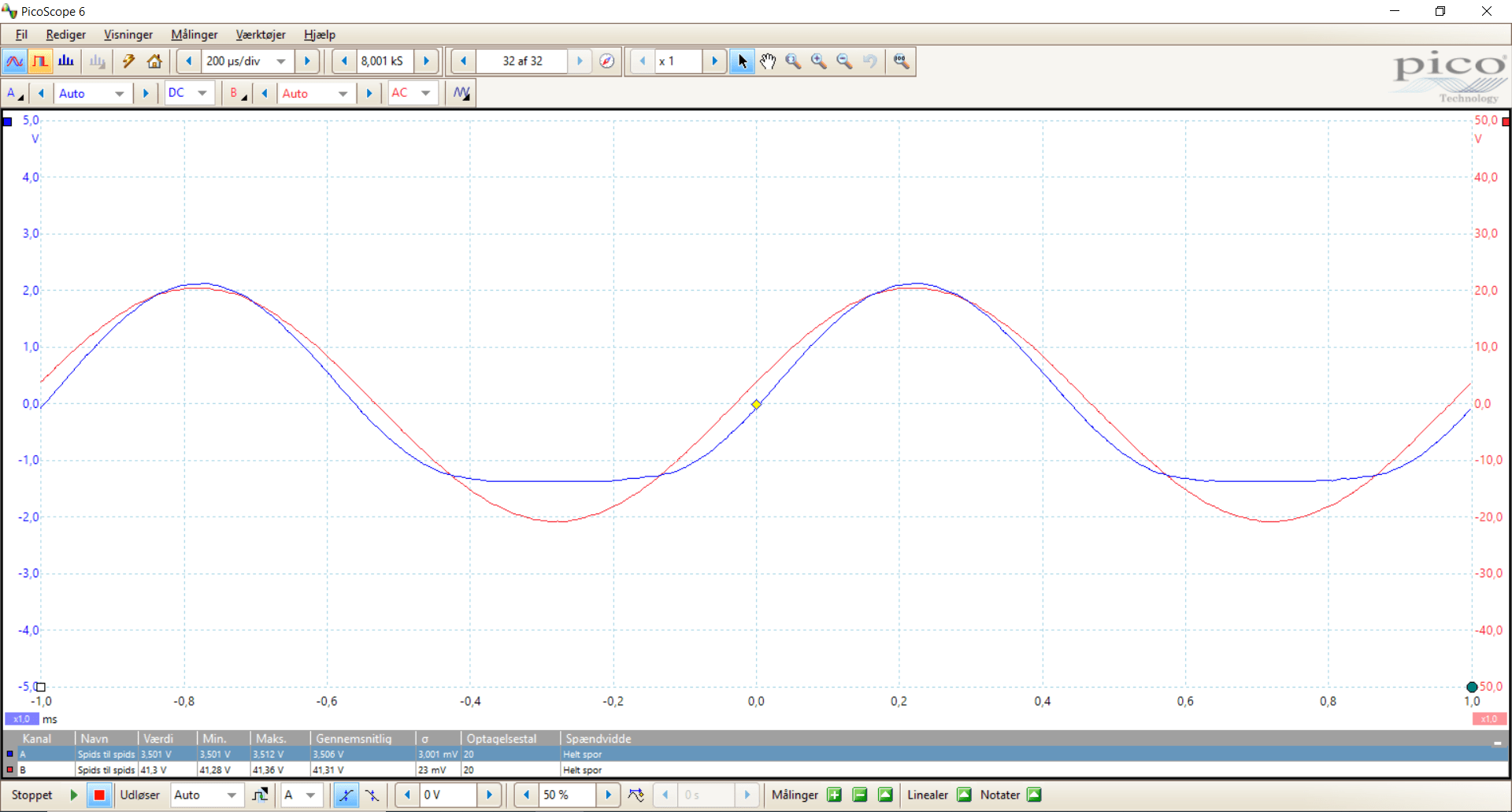The height and width of the screenshot is (812, 1512).
Task: Click the yellow trigger marker diamond
Action: 756,405
